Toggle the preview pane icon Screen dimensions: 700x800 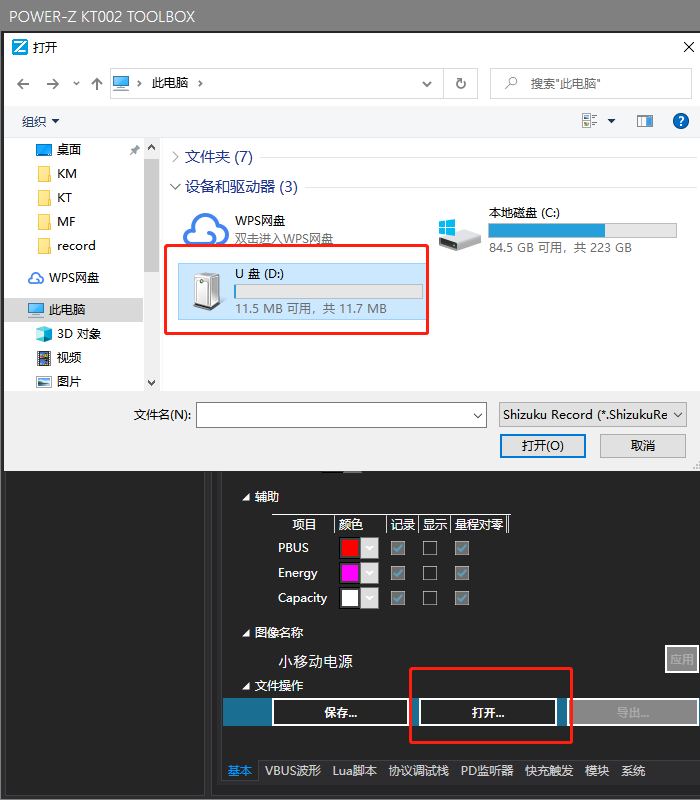coord(645,121)
